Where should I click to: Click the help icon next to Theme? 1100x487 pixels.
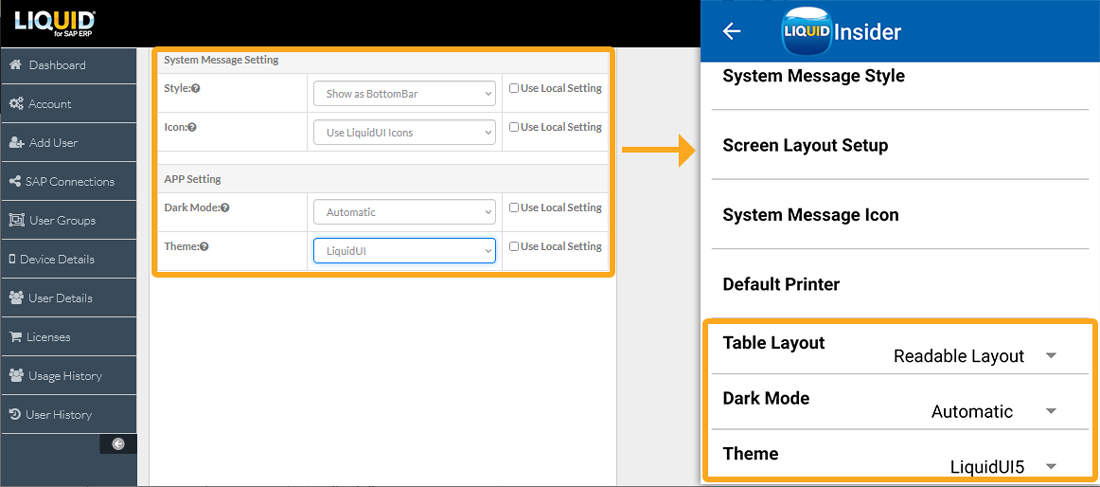point(204,247)
